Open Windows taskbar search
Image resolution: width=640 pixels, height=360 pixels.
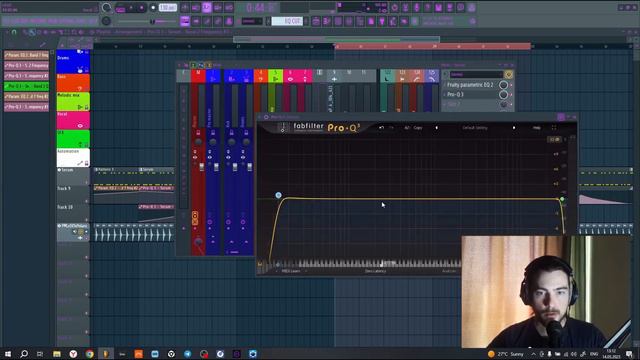click(x=24, y=354)
